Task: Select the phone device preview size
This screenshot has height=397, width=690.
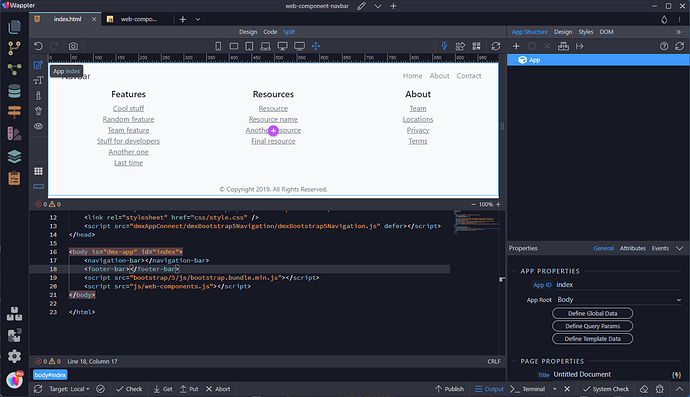Action: coord(218,46)
